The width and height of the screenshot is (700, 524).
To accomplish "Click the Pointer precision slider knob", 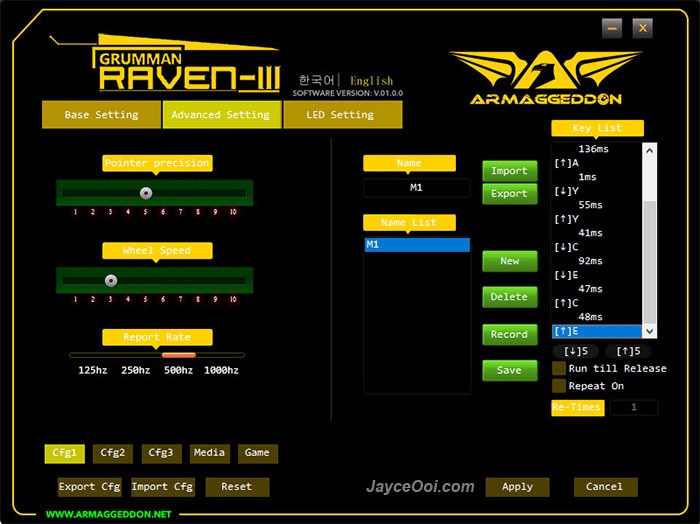I will [146, 193].
